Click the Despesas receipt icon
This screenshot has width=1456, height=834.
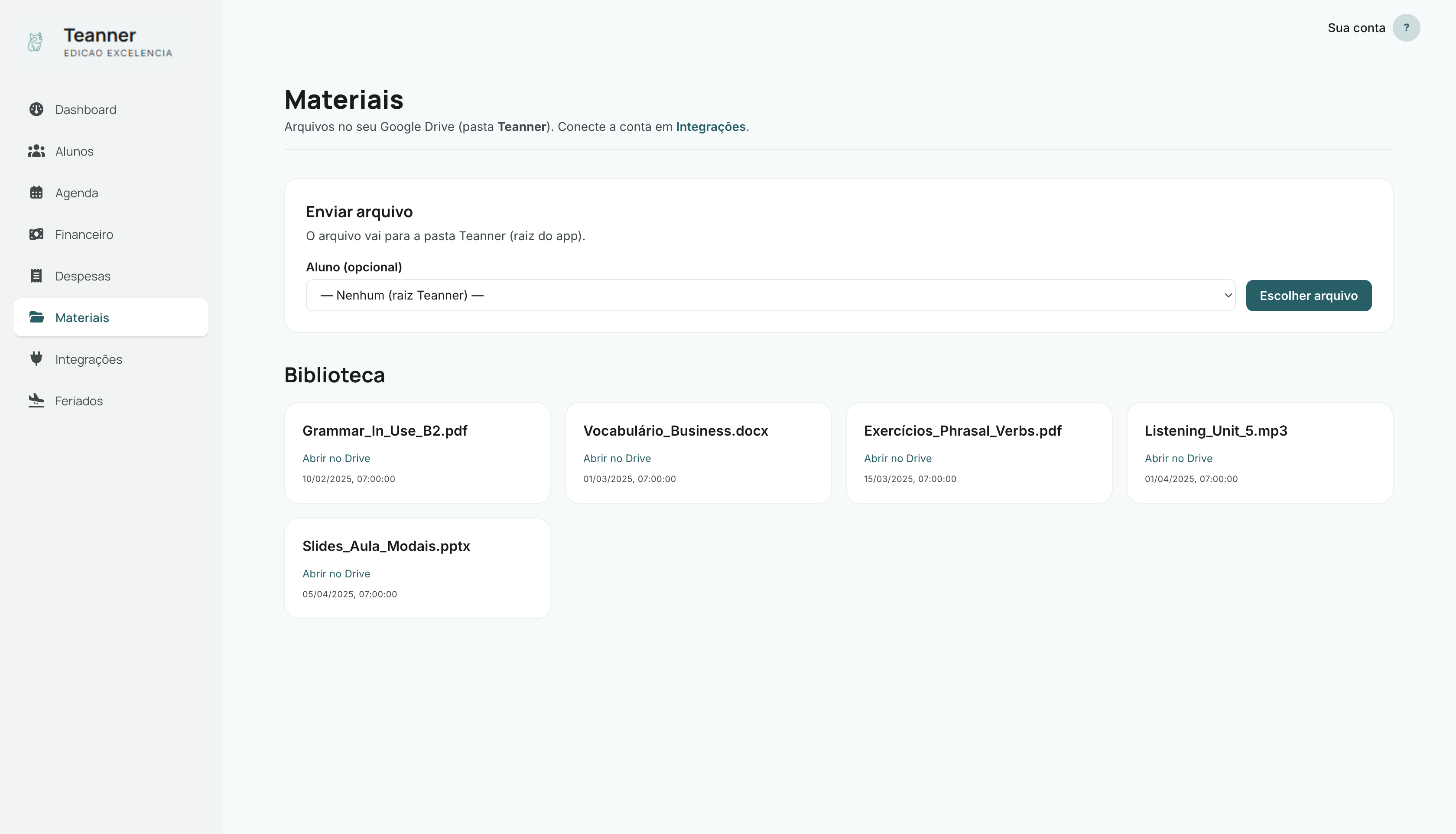[36, 276]
